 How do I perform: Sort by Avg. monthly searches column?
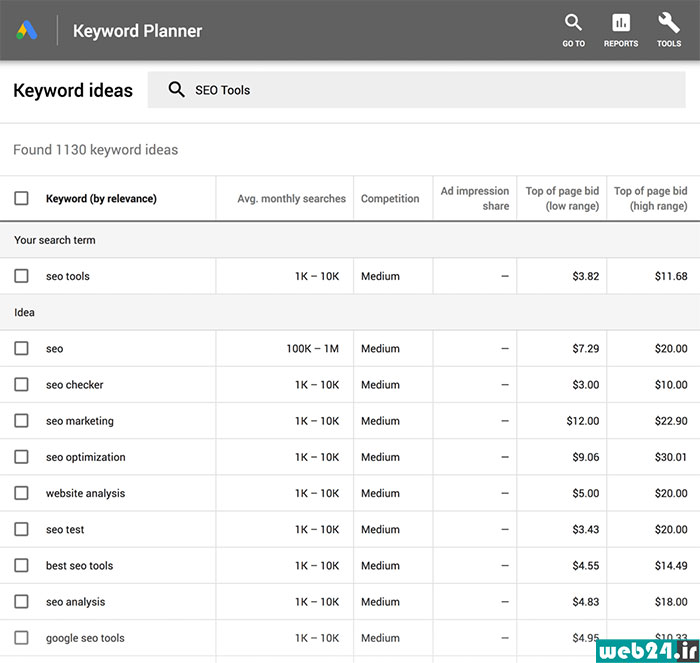tap(291, 198)
